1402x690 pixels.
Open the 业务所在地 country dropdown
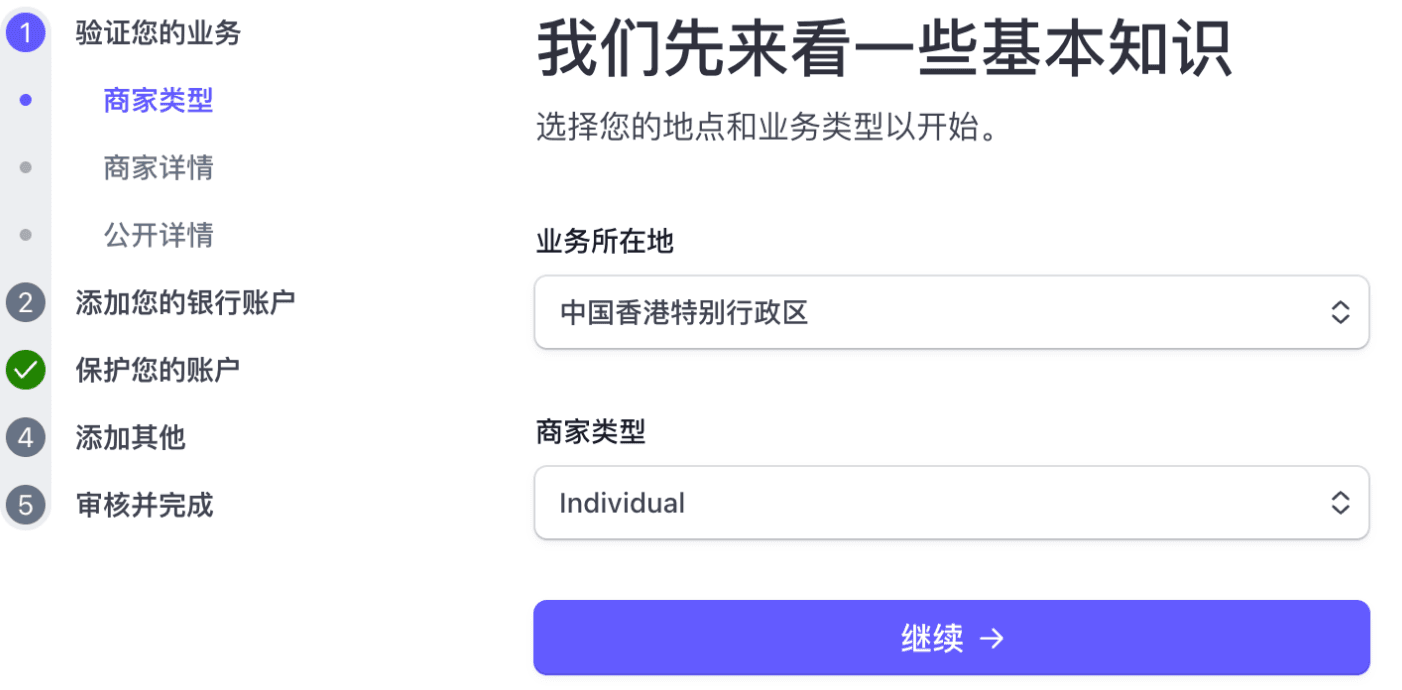tap(950, 313)
